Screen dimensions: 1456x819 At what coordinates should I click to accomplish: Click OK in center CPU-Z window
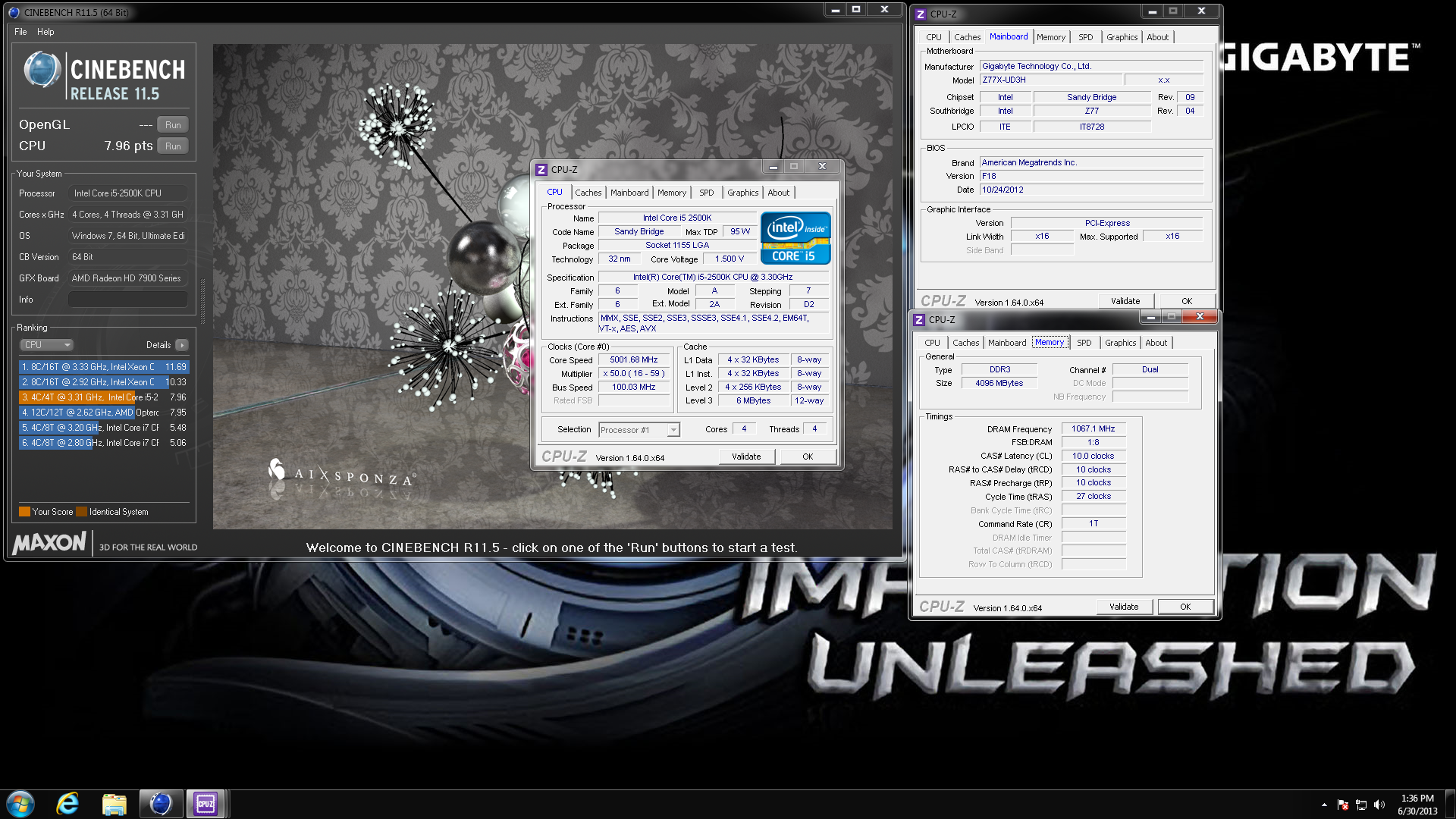(x=808, y=457)
